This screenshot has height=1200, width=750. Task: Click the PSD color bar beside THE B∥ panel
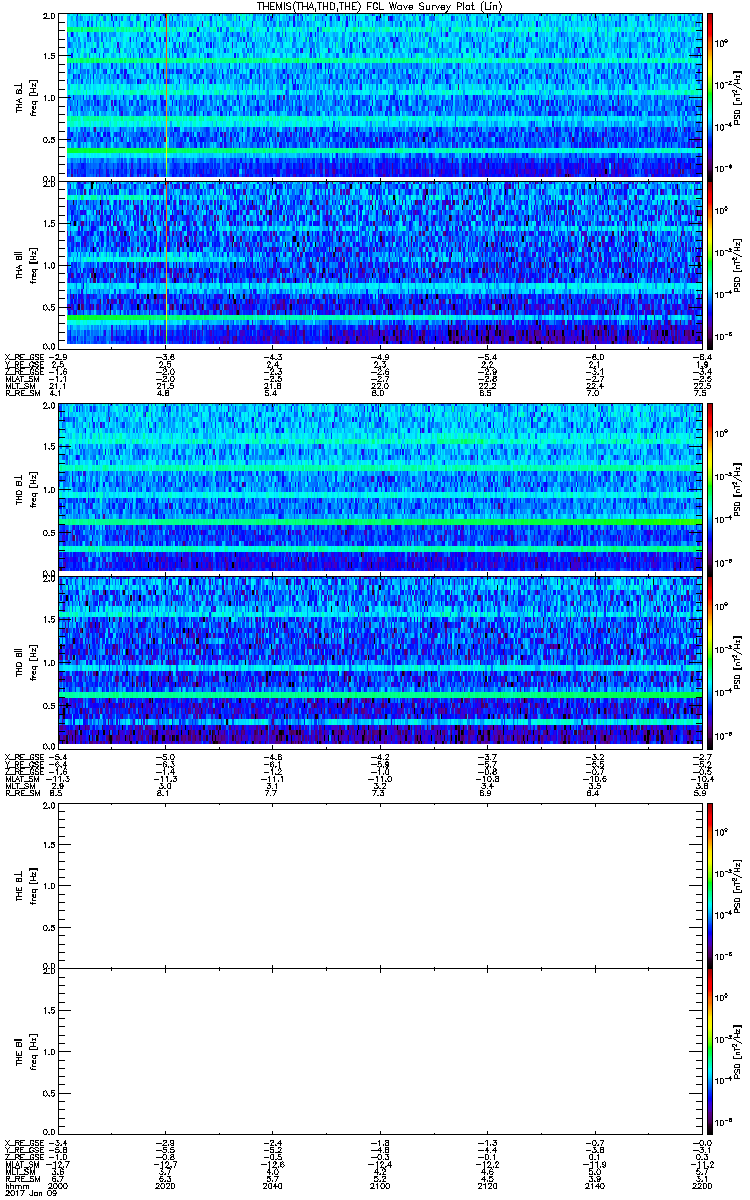point(710,1051)
